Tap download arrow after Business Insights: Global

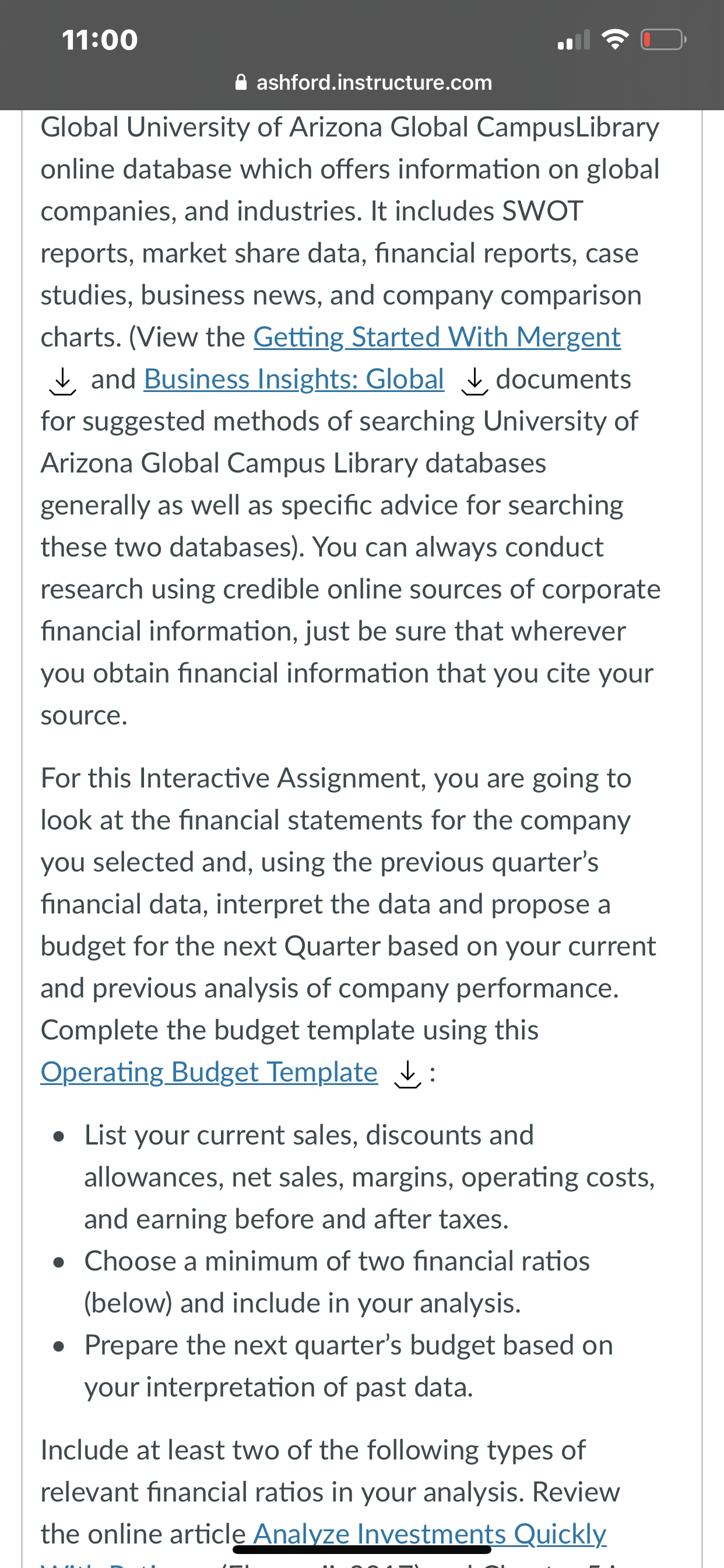click(475, 381)
